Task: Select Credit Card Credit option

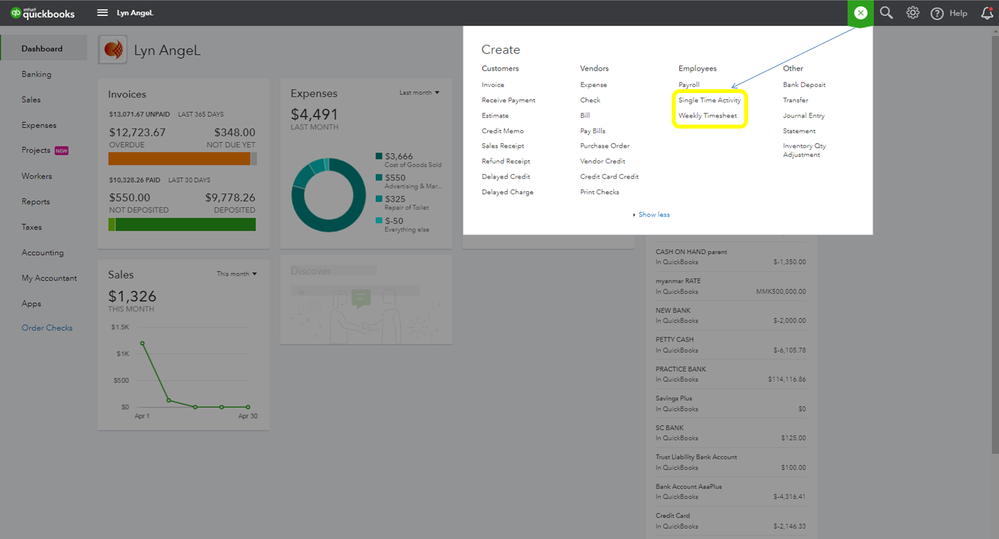Action: [x=609, y=176]
